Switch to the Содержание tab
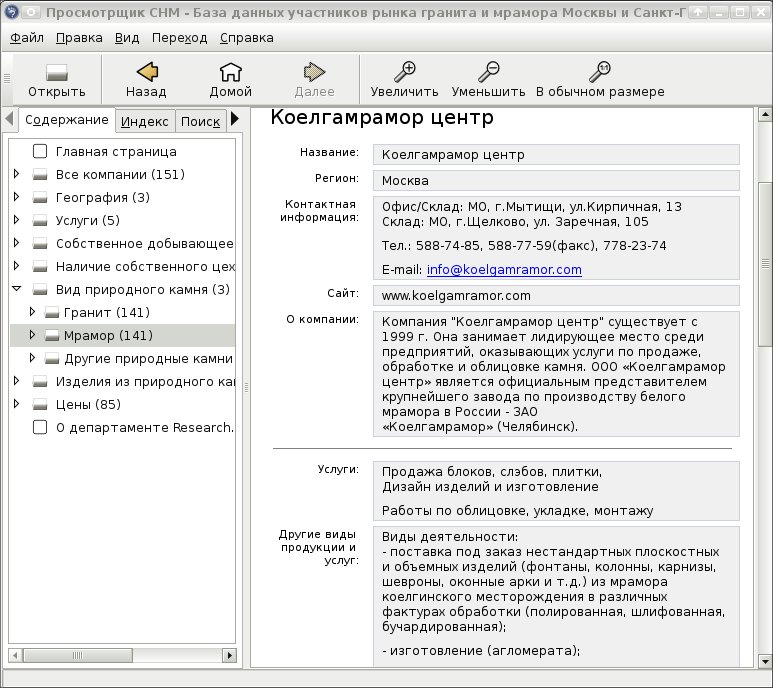This screenshot has height=688, width=773. [x=67, y=120]
